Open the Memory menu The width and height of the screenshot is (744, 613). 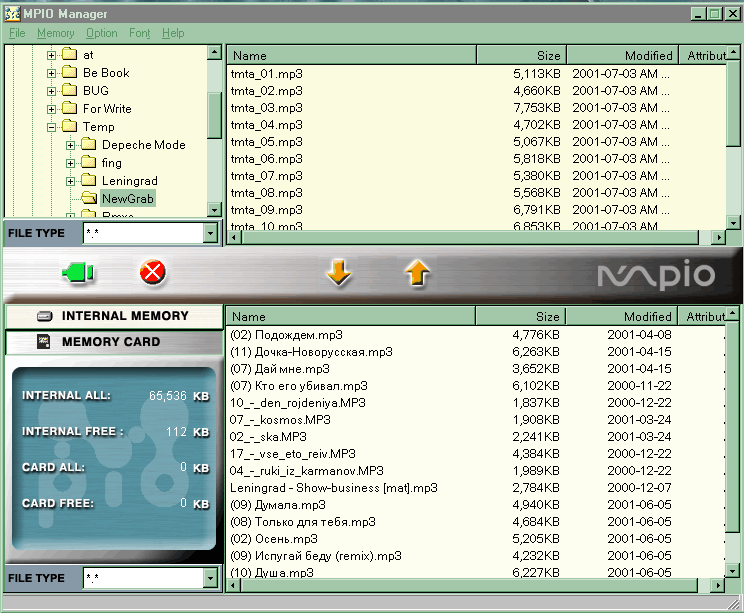[56, 33]
